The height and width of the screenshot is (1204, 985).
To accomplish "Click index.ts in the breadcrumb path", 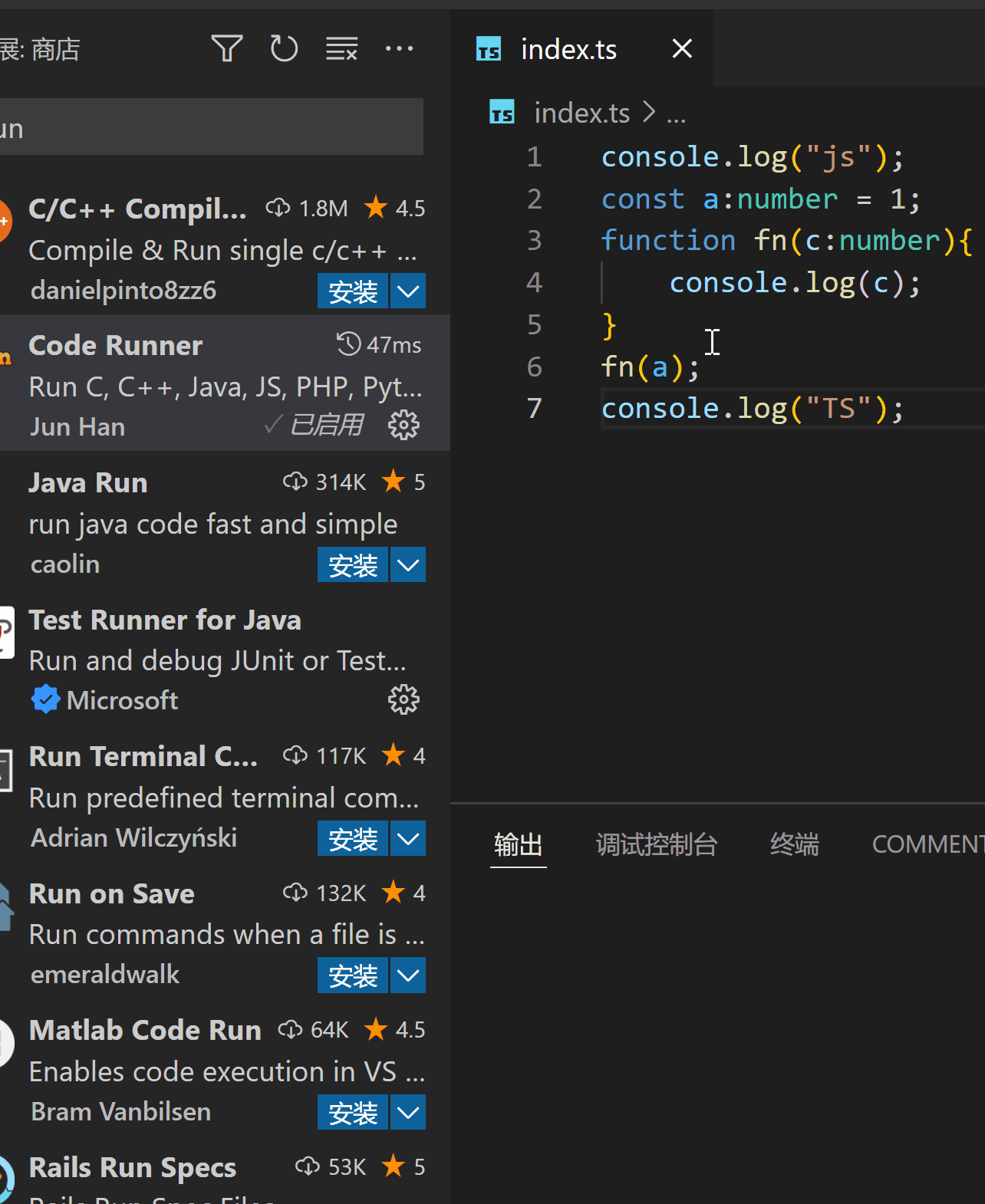I will click(x=581, y=113).
